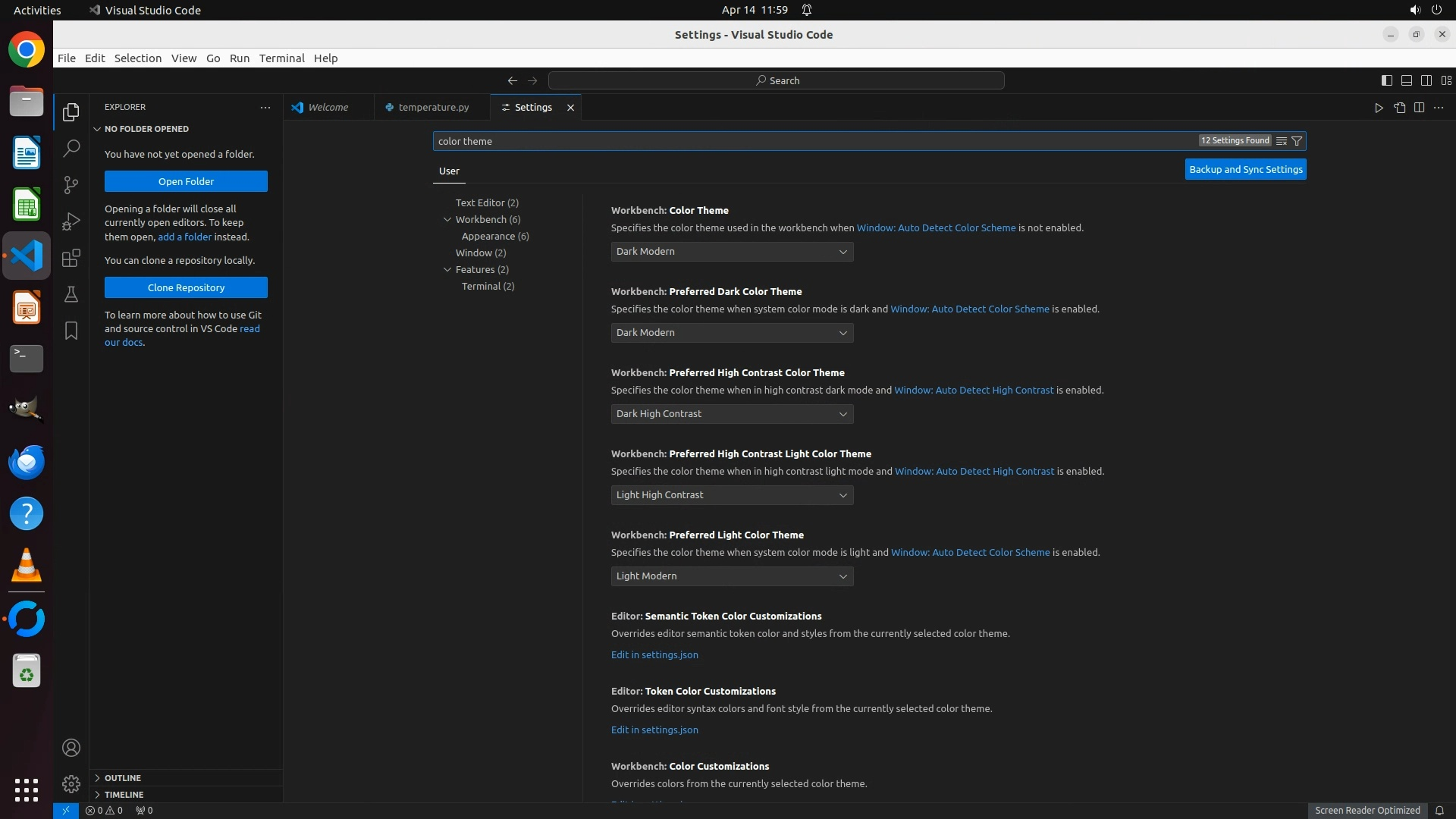Toggle bottom panel layout icon
This screenshot has width=1456, height=819.
(1406, 80)
